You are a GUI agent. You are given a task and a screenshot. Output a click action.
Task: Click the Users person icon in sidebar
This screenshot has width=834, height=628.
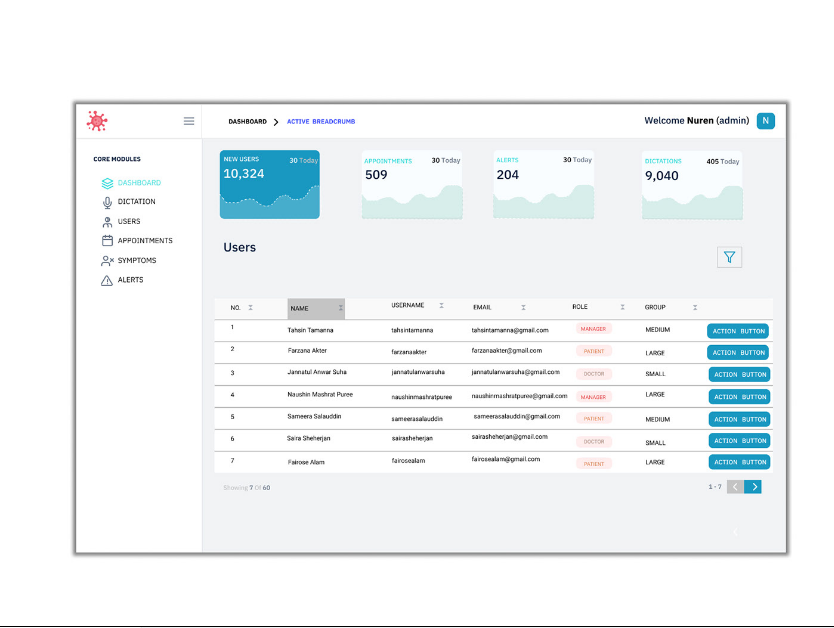(108, 222)
